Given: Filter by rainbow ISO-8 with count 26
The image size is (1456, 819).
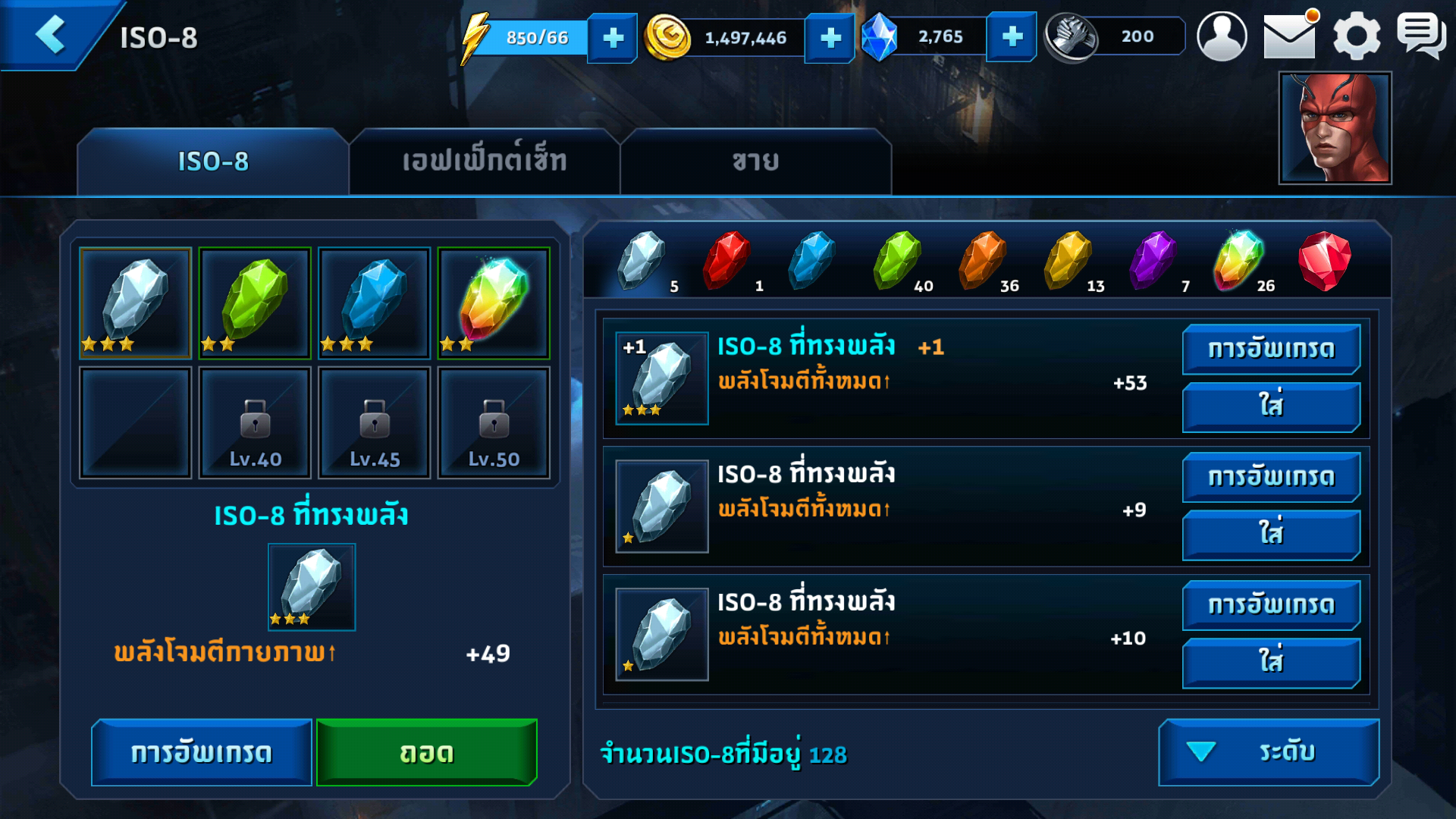Looking at the screenshot, I should (1240, 262).
